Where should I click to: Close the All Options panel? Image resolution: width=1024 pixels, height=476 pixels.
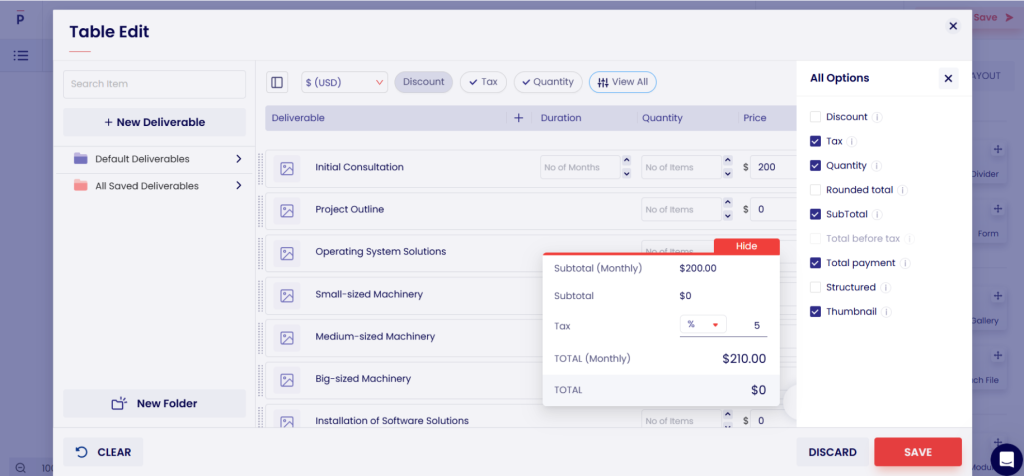coord(948,78)
